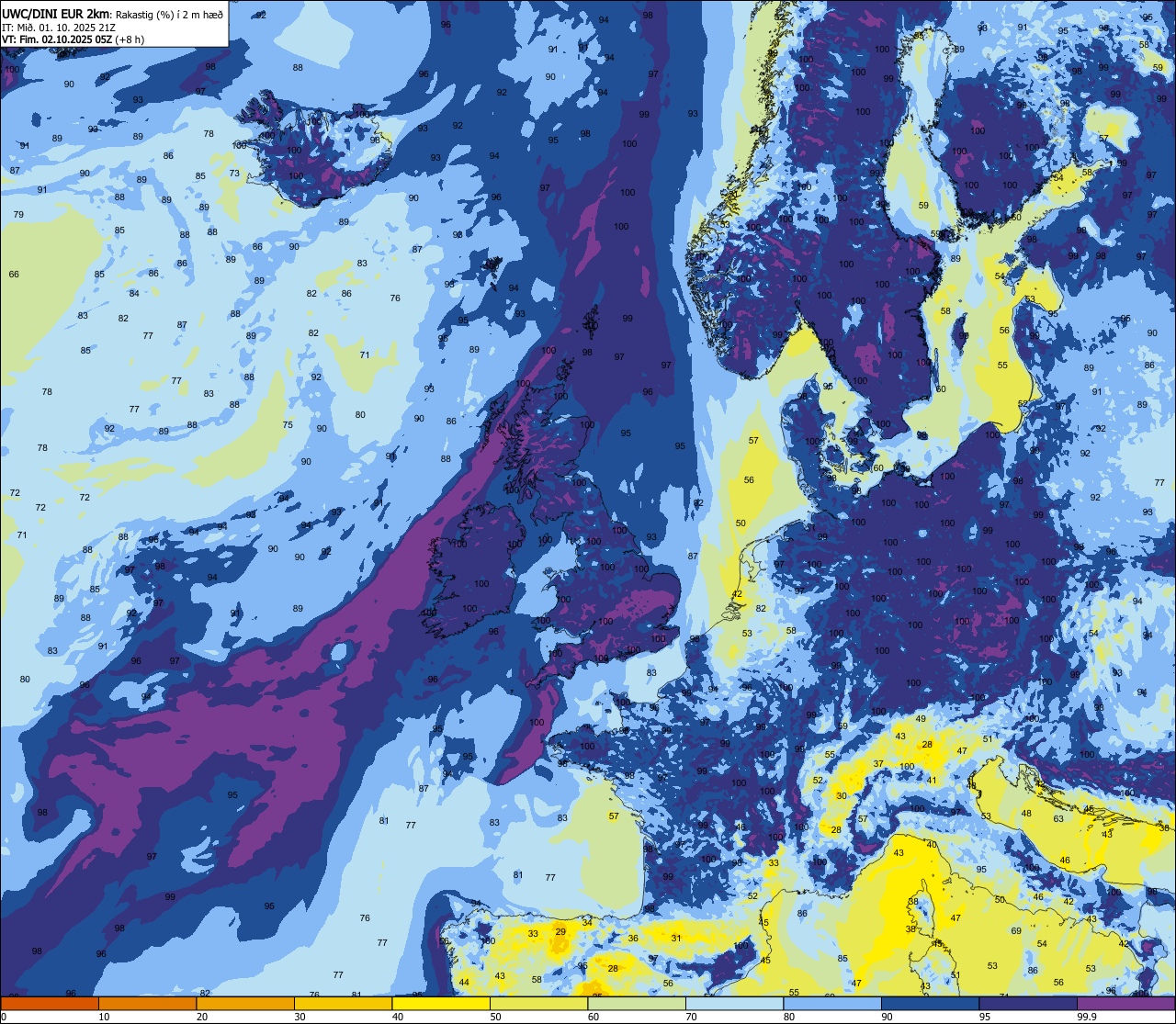
Task: Click the humidity value '69' over southern Italy
Action: 1016,931
